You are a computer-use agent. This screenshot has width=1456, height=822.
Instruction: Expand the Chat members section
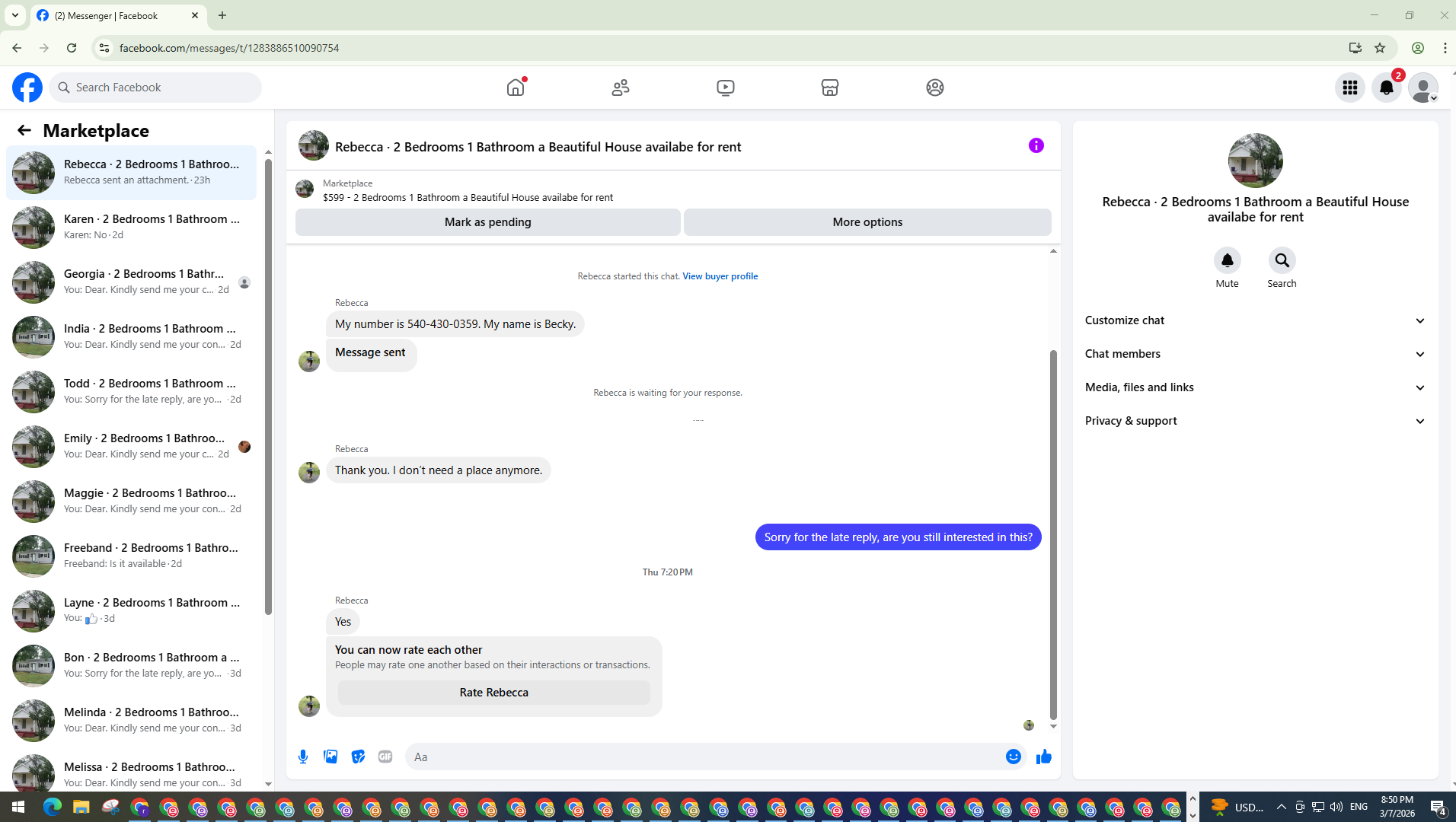pos(1256,354)
